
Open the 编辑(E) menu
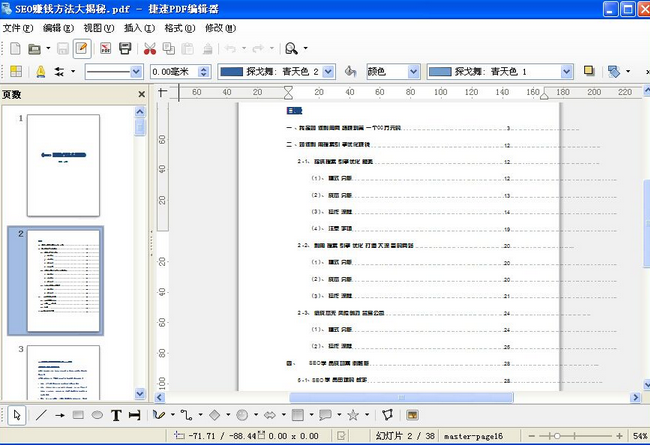[58, 28]
